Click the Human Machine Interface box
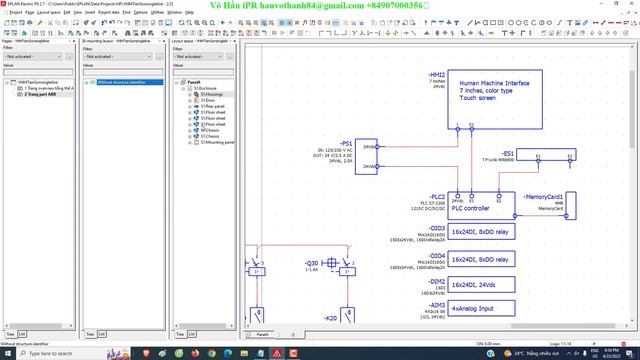Image resolution: width=640 pixels, height=360 pixels. (495, 99)
